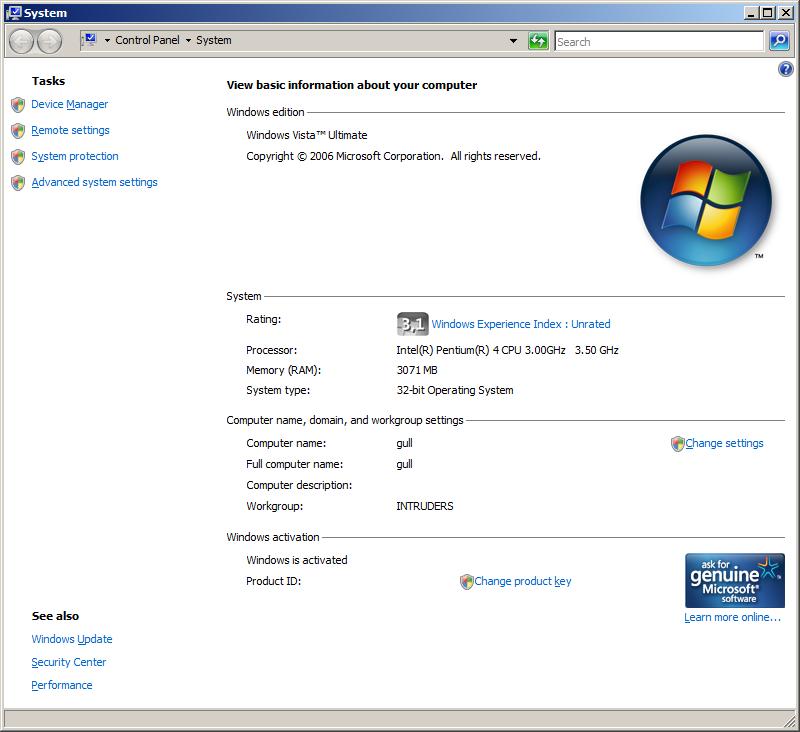Open dropdown arrow between Control Panel and System

188,40
